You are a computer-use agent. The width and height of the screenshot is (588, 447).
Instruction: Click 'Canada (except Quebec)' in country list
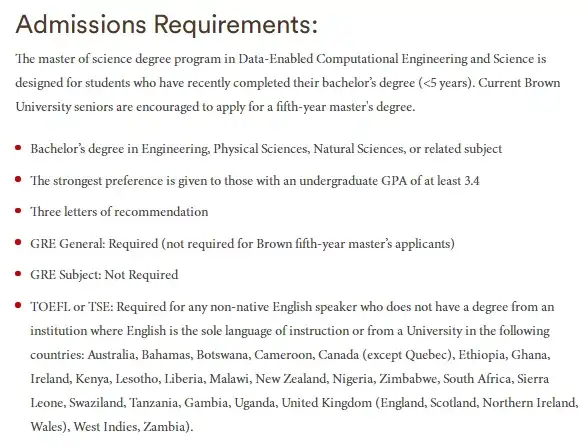pos(387,355)
